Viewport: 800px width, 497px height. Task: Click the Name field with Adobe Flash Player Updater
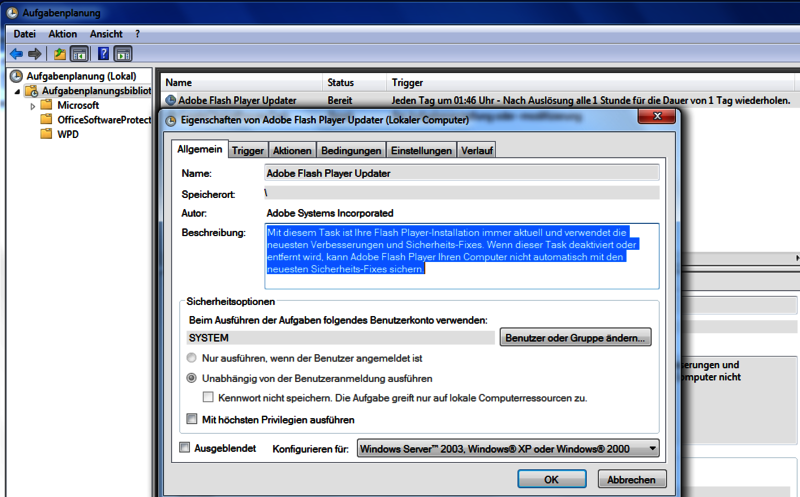point(462,173)
